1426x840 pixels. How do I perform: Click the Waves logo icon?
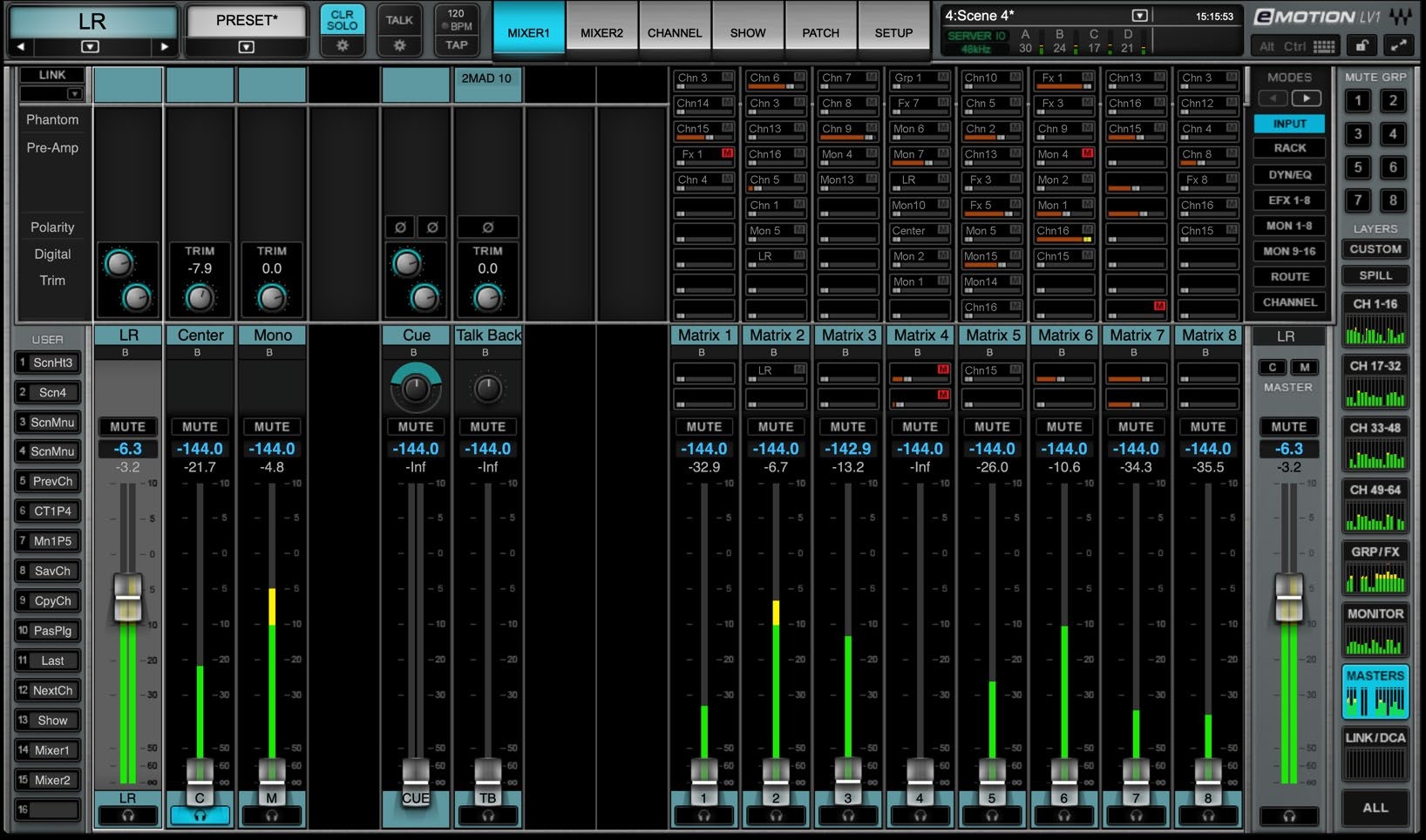(x=1400, y=17)
